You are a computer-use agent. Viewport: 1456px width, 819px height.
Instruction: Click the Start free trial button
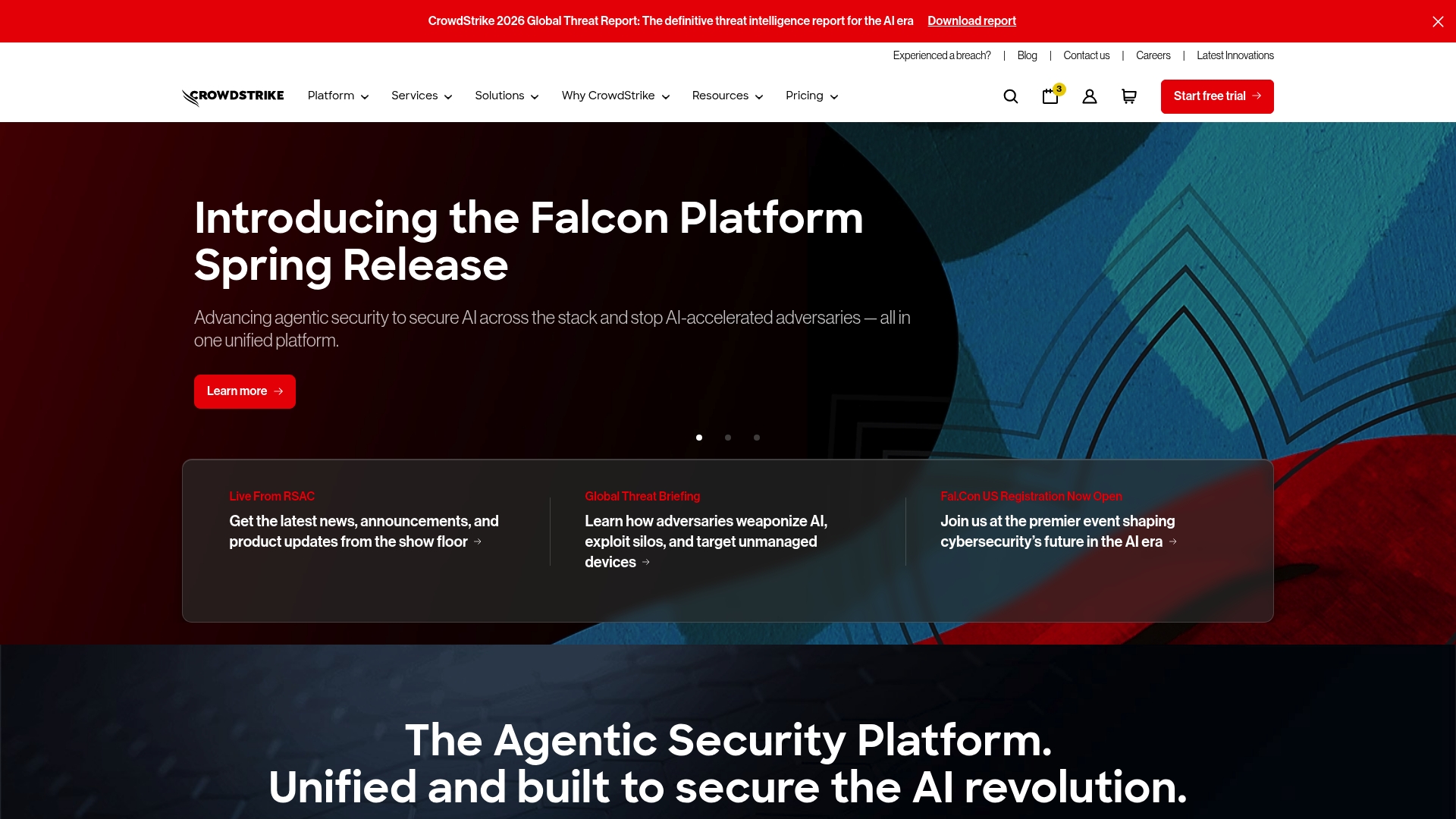[1217, 96]
